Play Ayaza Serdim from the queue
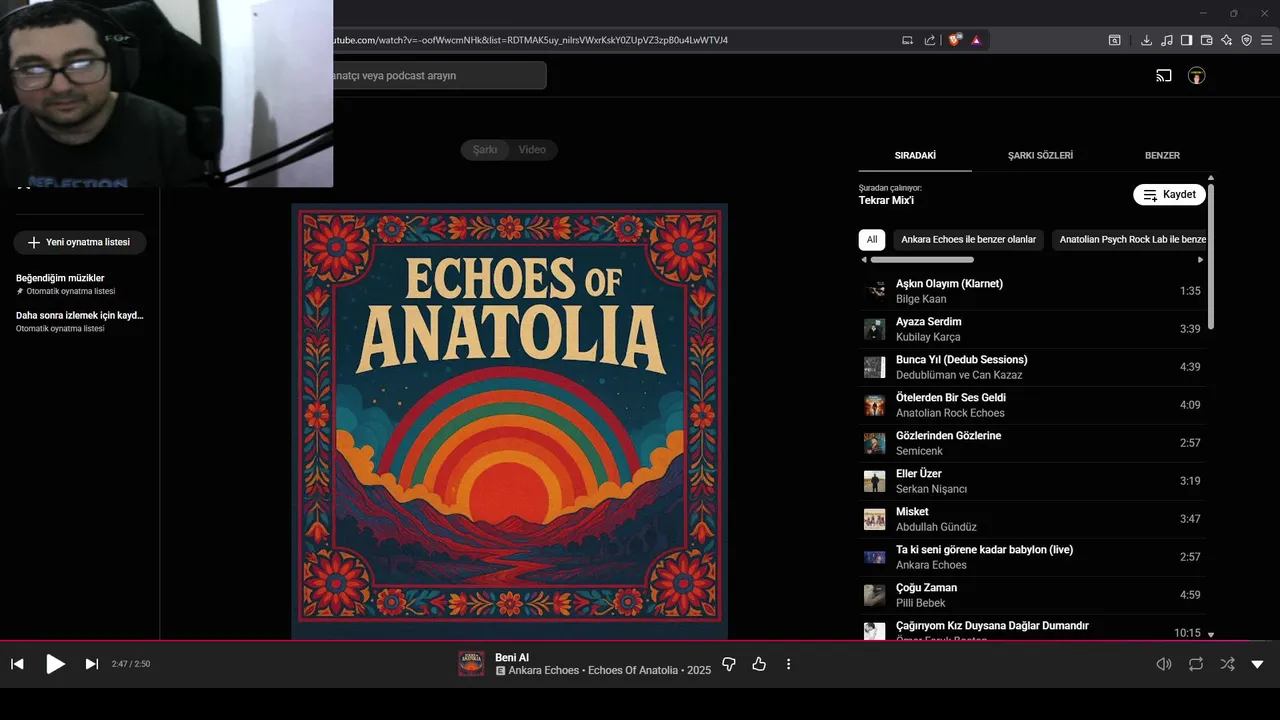This screenshot has height=720, width=1280. 1032,329
